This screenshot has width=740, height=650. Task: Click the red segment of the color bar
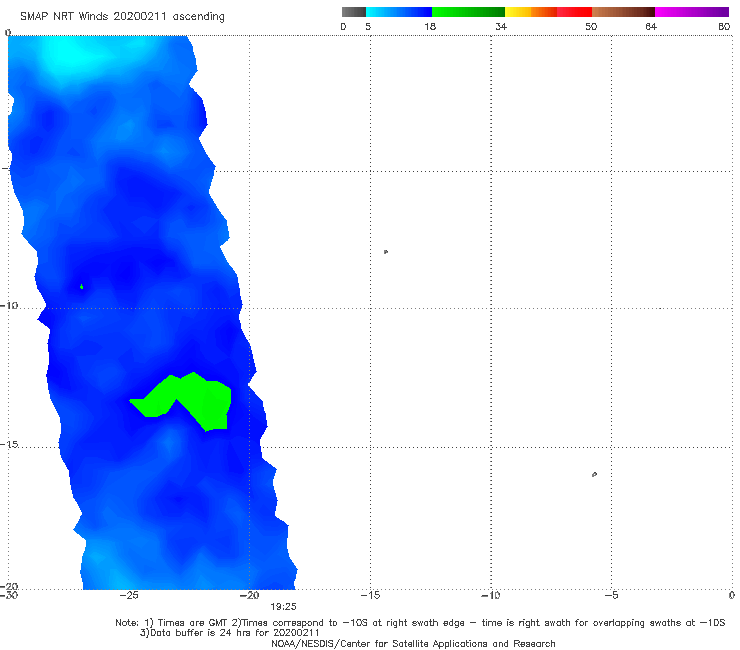click(x=574, y=12)
